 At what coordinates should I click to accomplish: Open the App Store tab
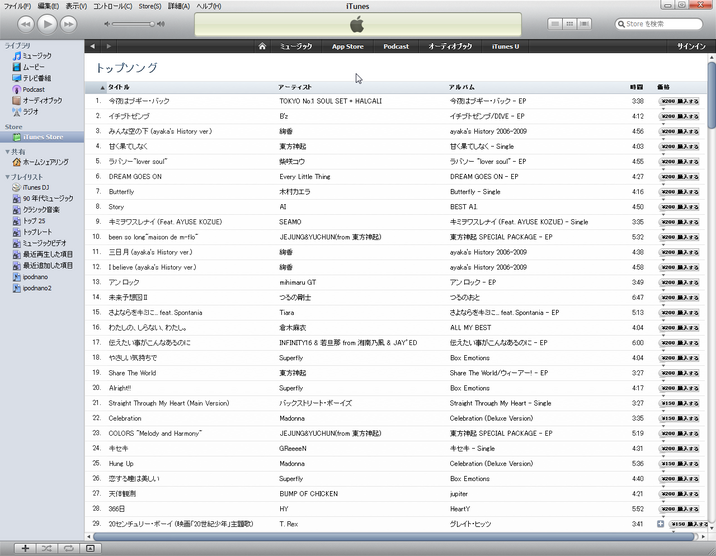(x=347, y=46)
